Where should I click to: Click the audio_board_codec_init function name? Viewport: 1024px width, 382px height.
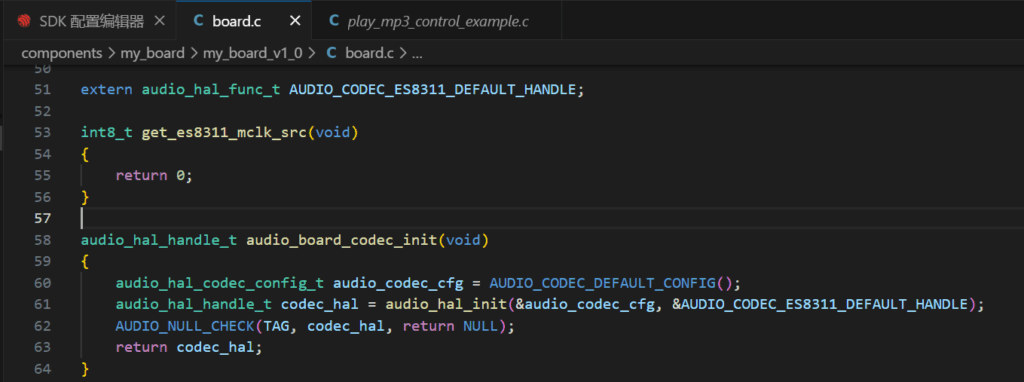click(342, 240)
